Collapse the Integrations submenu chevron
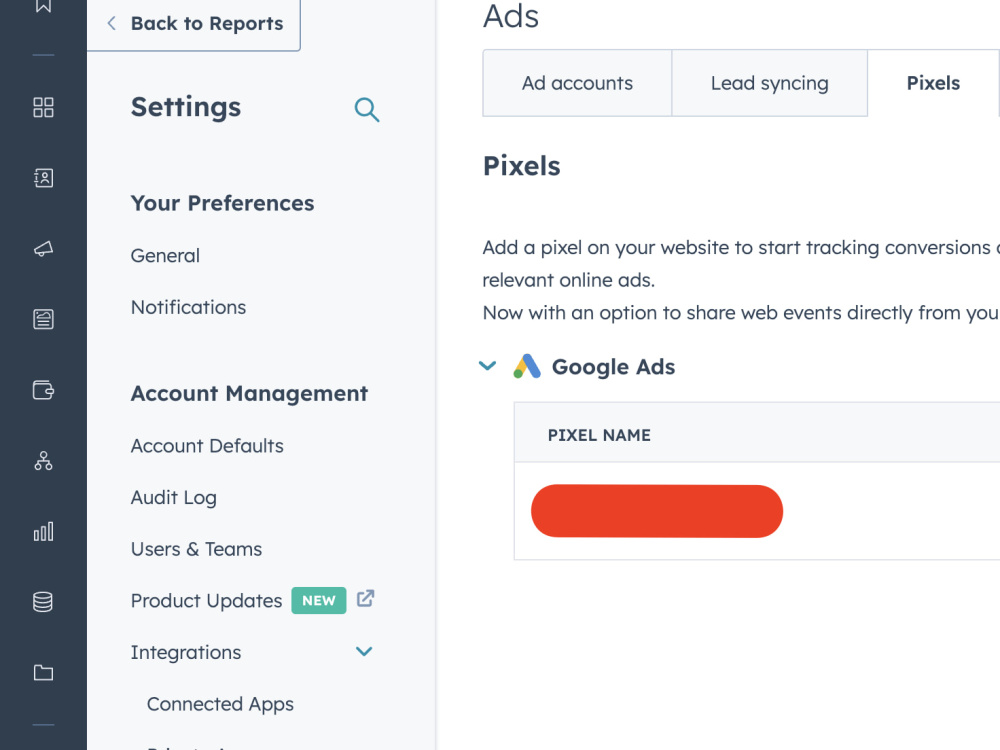 364,651
